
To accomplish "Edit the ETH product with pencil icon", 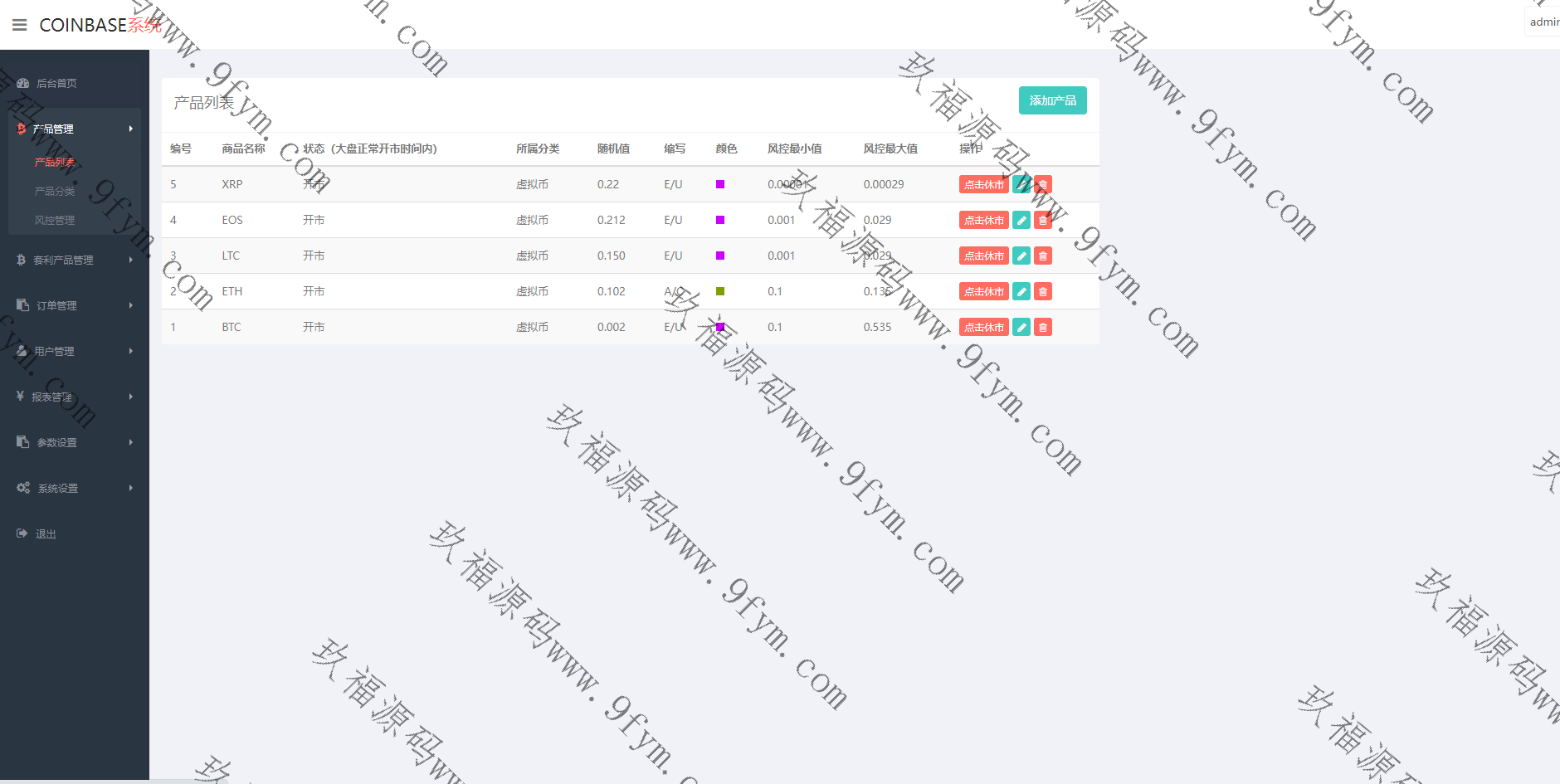I will tap(1021, 291).
